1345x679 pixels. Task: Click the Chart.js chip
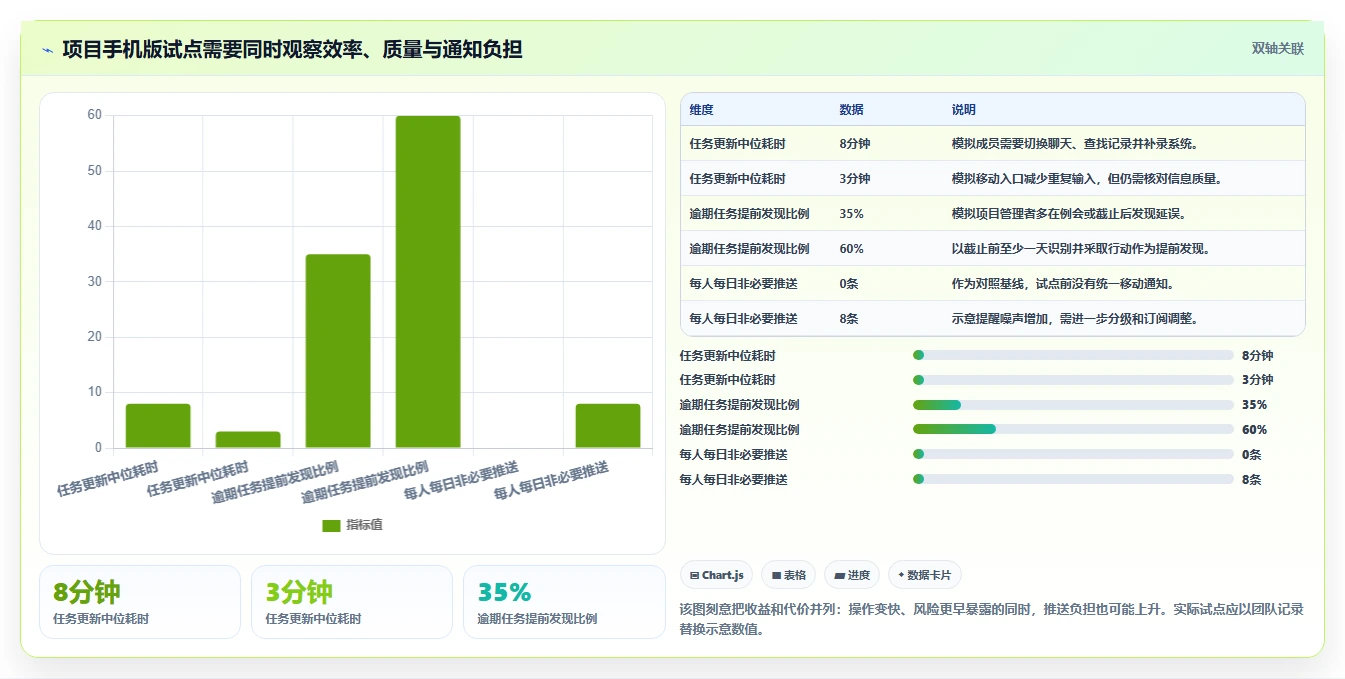(x=717, y=575)
